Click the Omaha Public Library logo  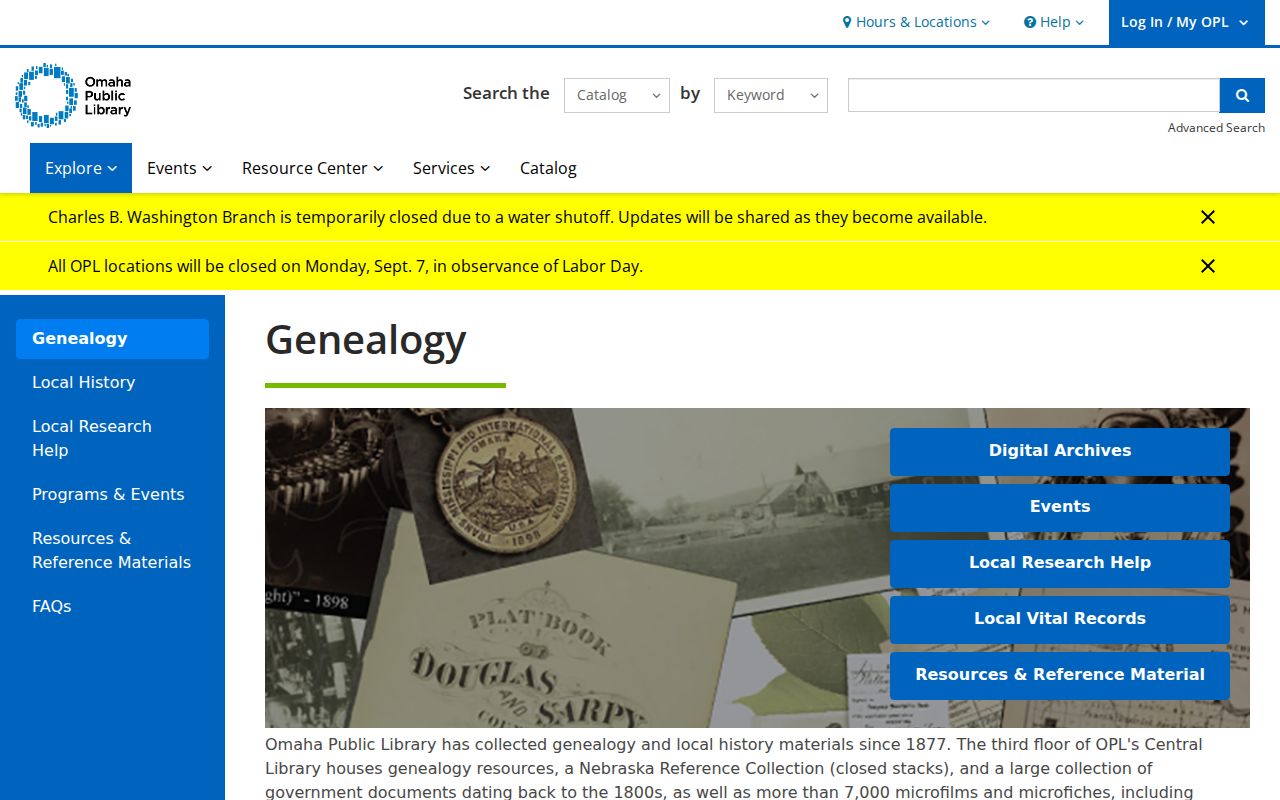pos(73,95)
